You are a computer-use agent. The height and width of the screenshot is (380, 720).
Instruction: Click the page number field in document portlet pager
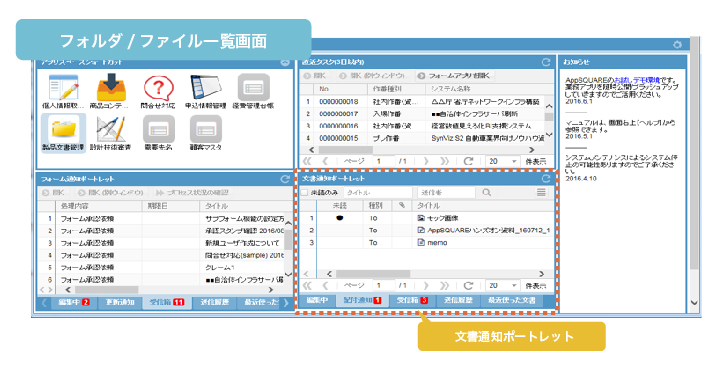[x=384, y=285]
